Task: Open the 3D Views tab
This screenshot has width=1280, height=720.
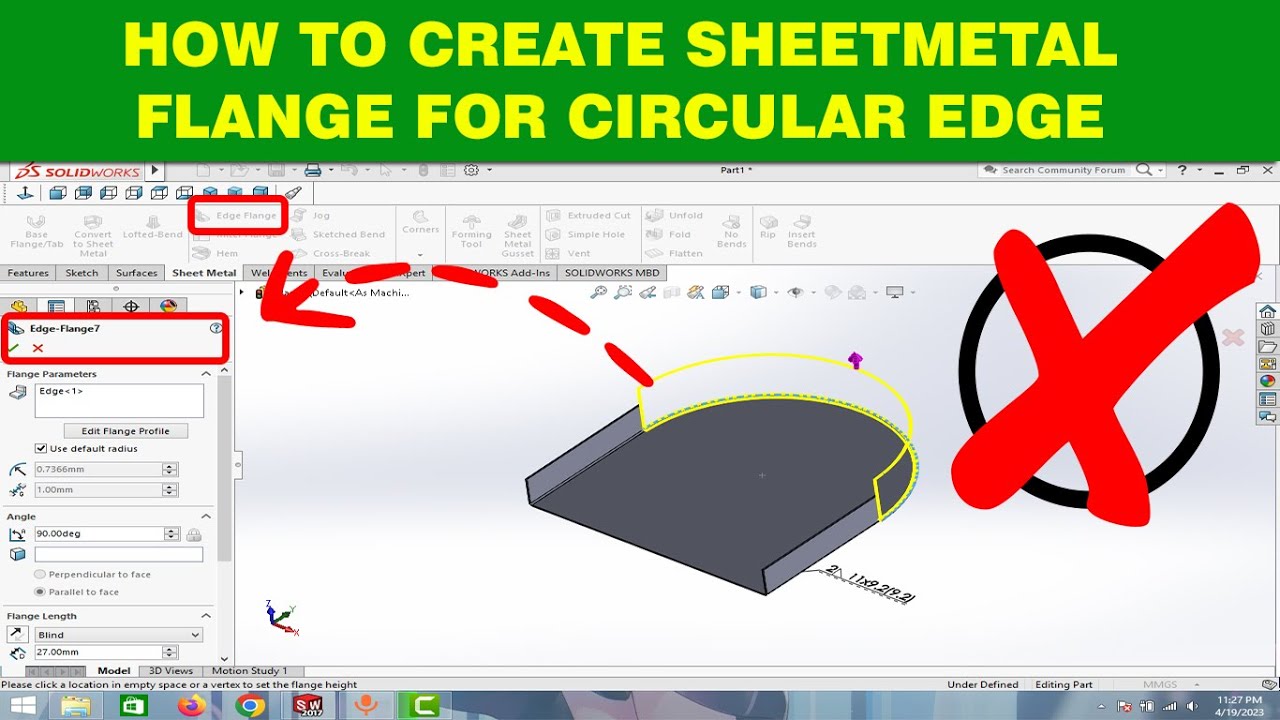Action: 171,671
